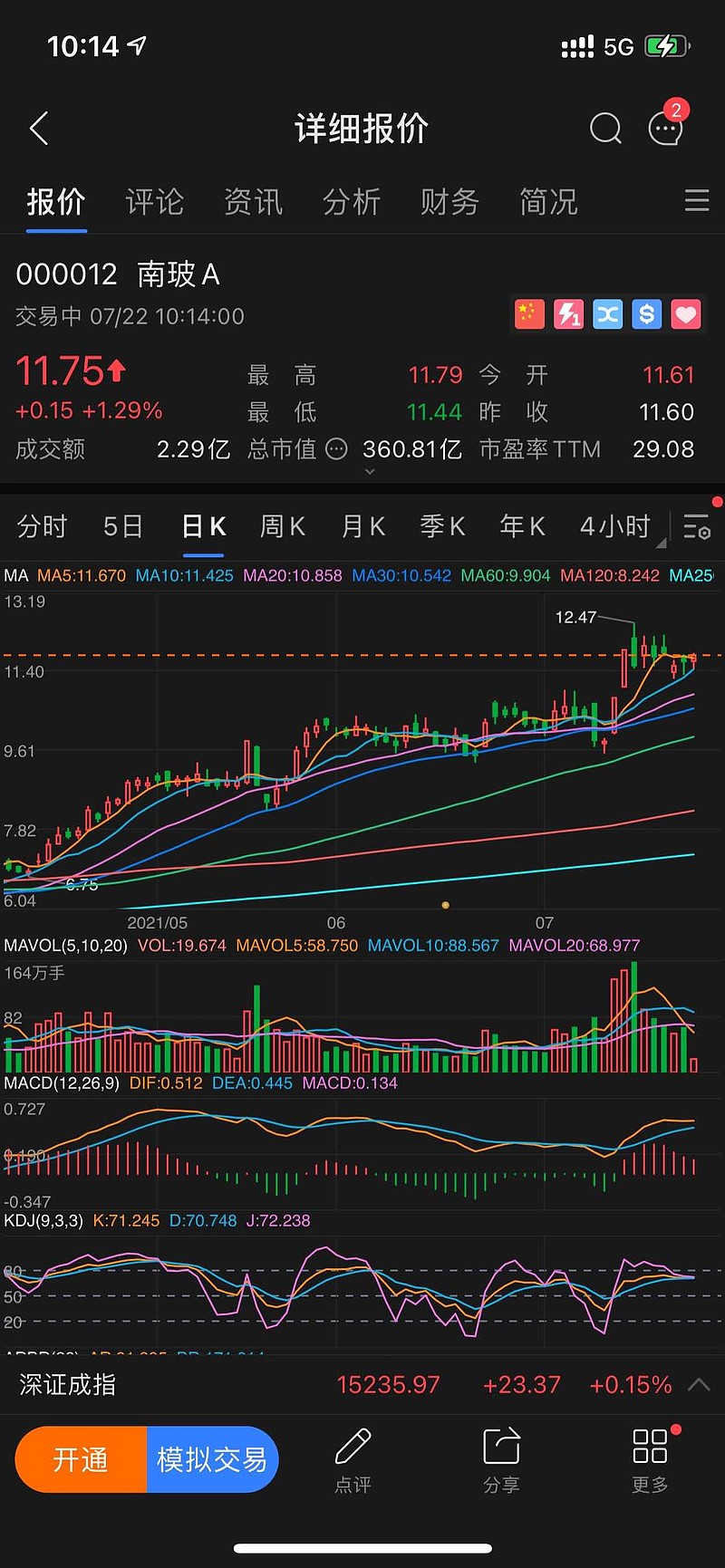This screenshot has width=725, height=1568.
Task: Open the hamburger menu beside 简况 tab
Action: 697,200
